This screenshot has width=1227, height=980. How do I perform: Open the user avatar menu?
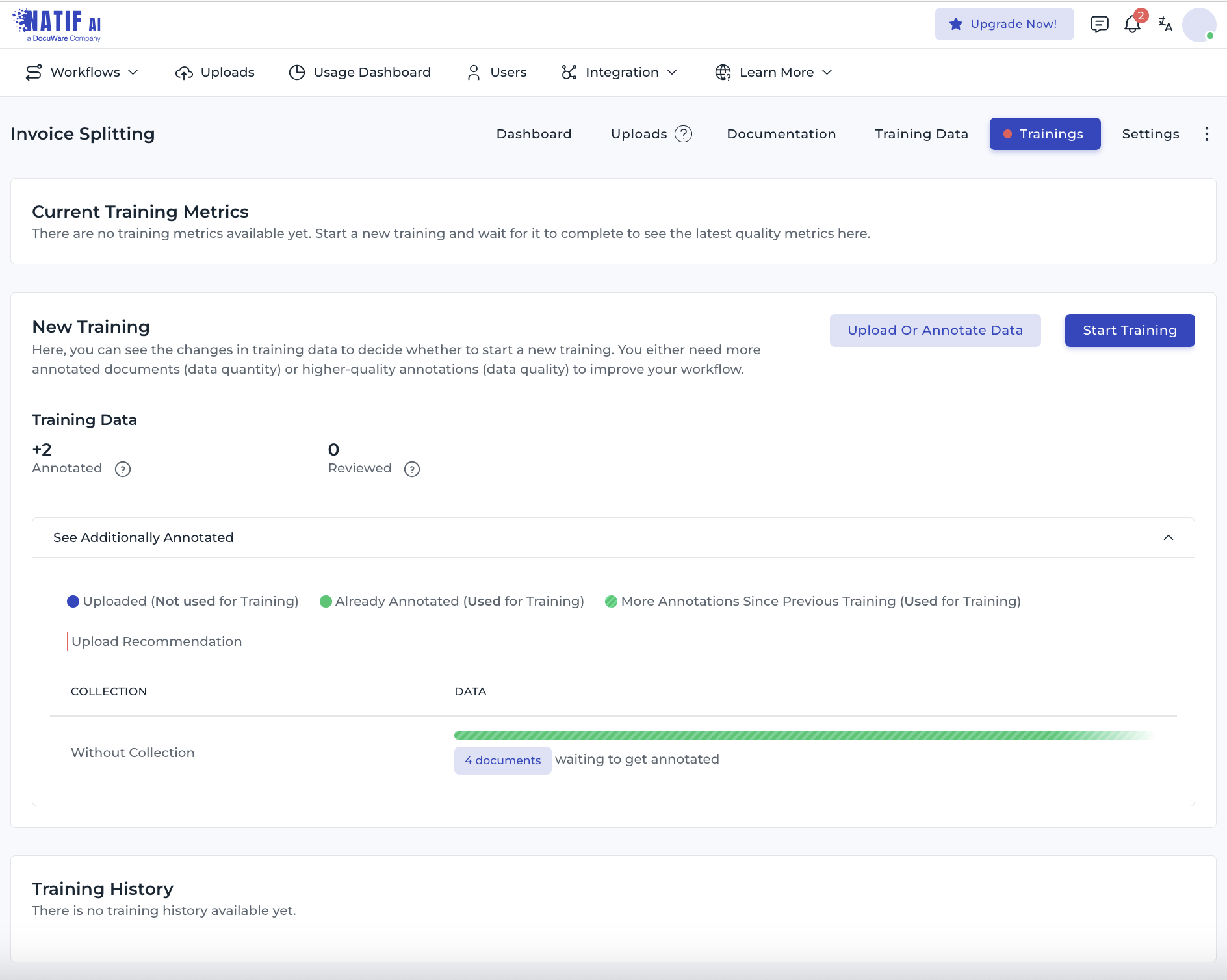click(1199, 25)
